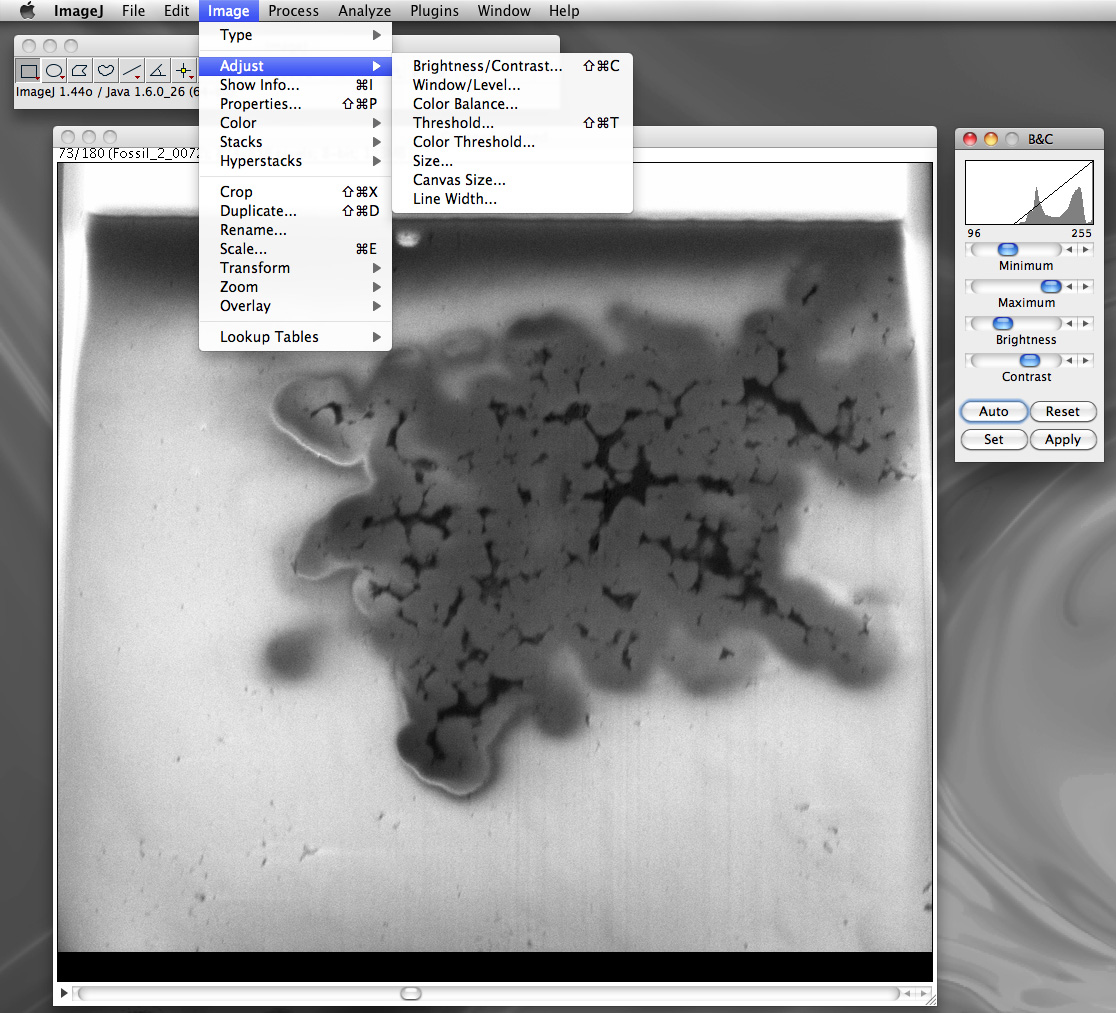Choose Show Info... from Image menu
1116x1013 pixels.
295,85
